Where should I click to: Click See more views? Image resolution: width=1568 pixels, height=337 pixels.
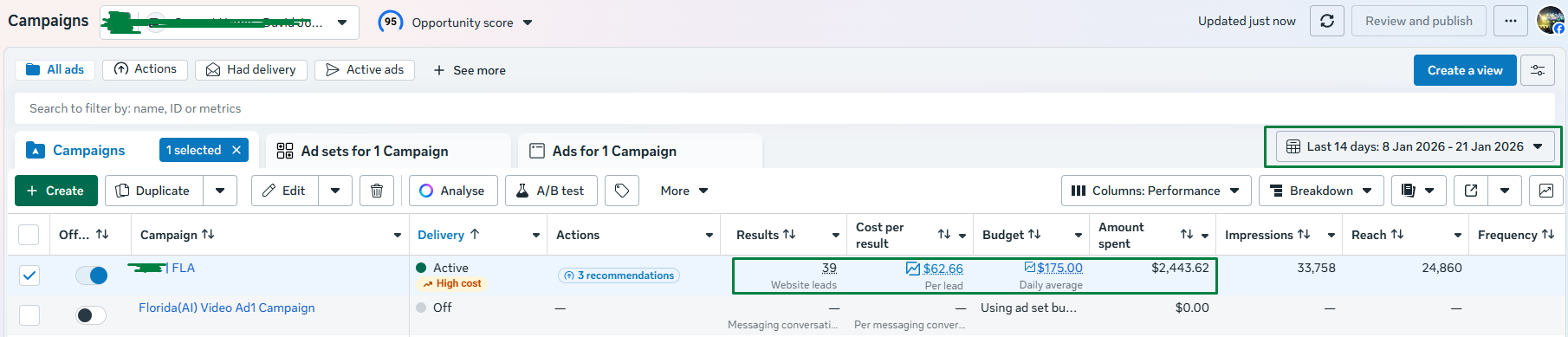coord(470,70)
